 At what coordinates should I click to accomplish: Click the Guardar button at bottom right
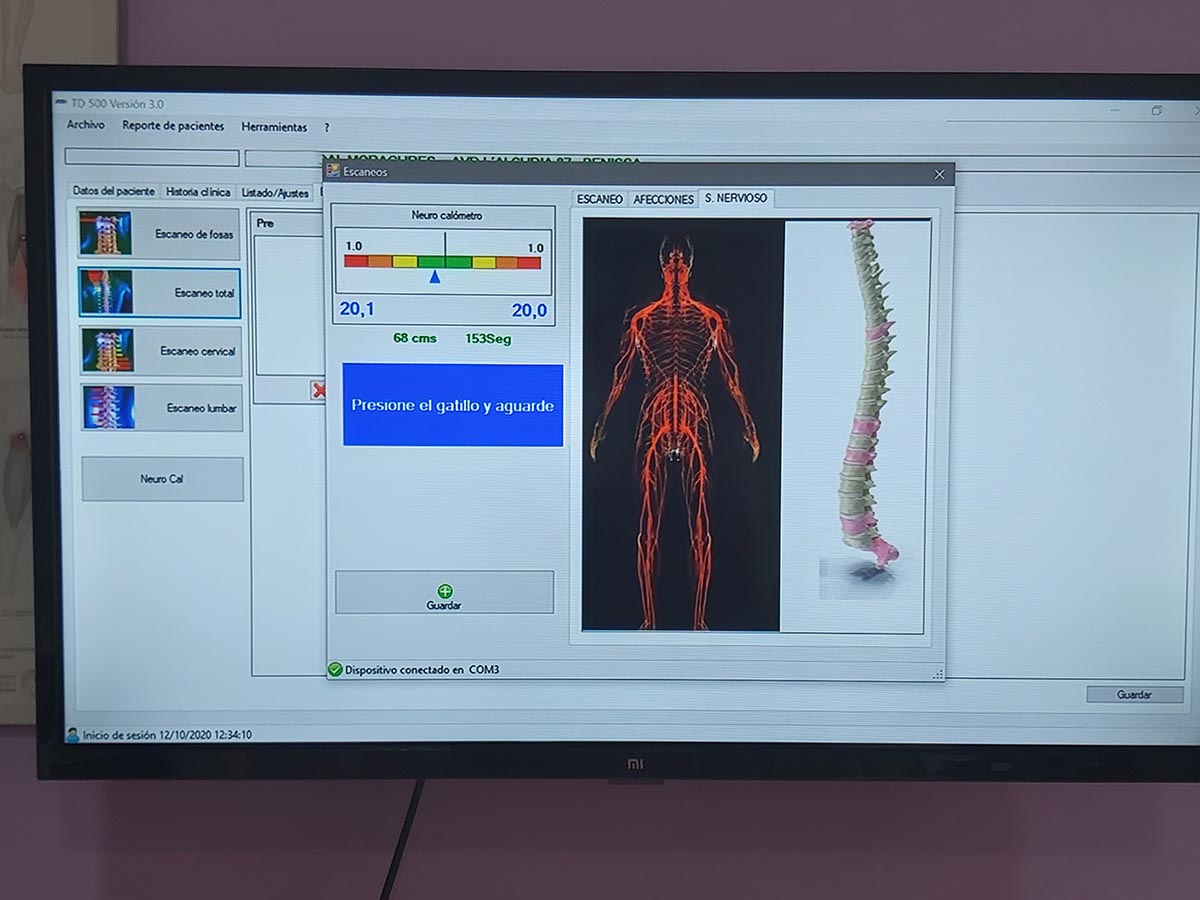pos(1134,694)
